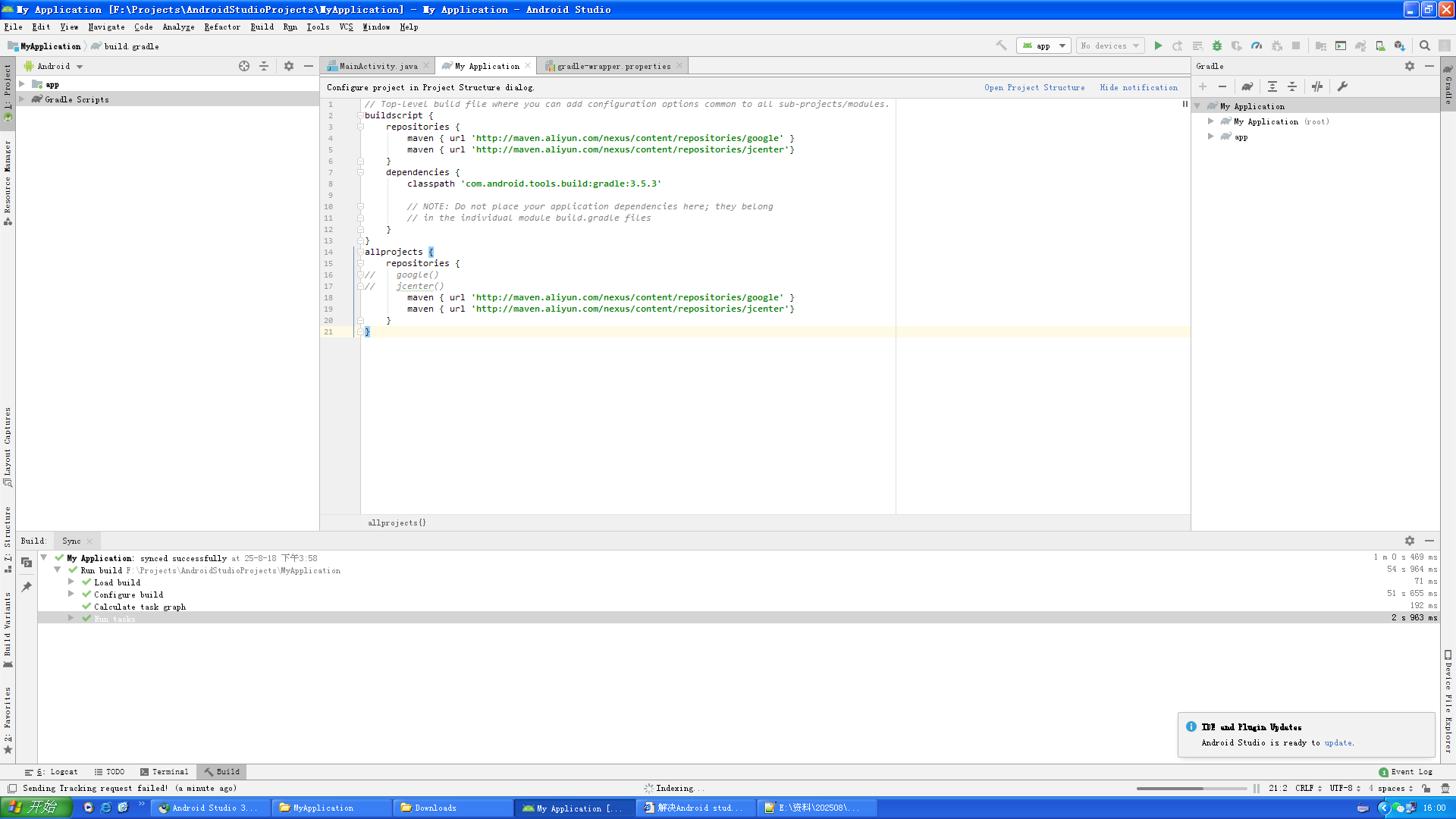Viewport: 1456px width, 819px height.
Task: Open Gradle Settings wrench icon
Action: 1342,86
